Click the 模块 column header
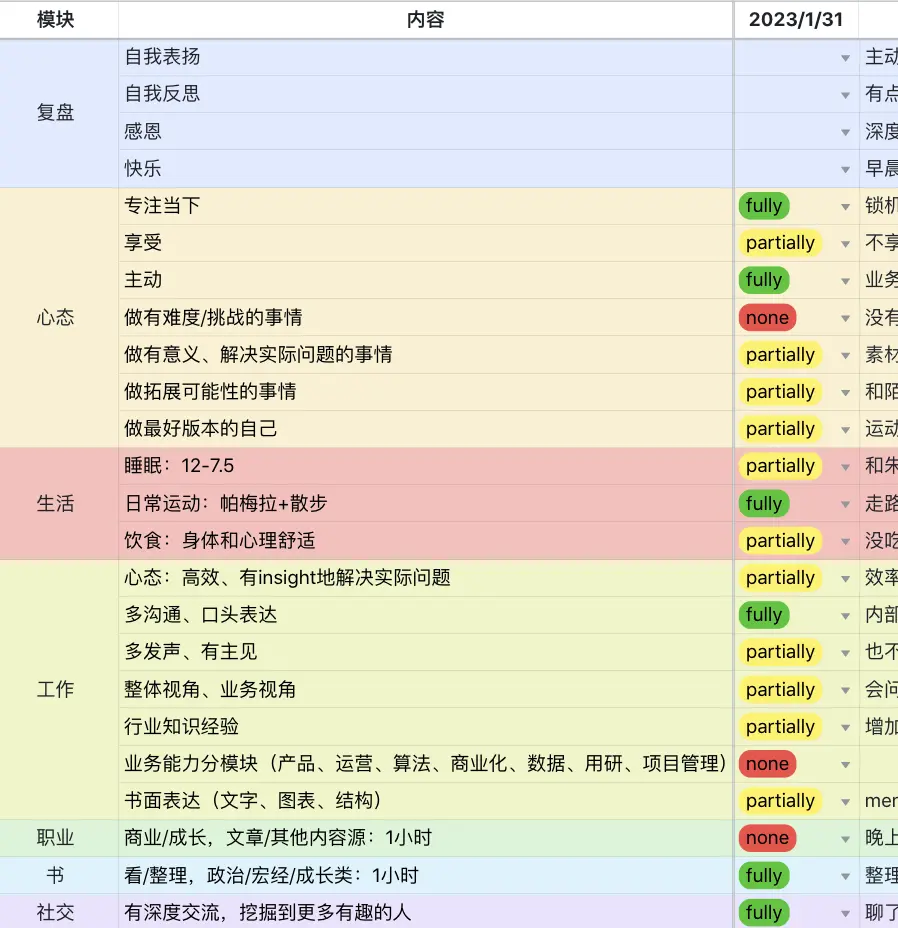 [x=56, y=19]
